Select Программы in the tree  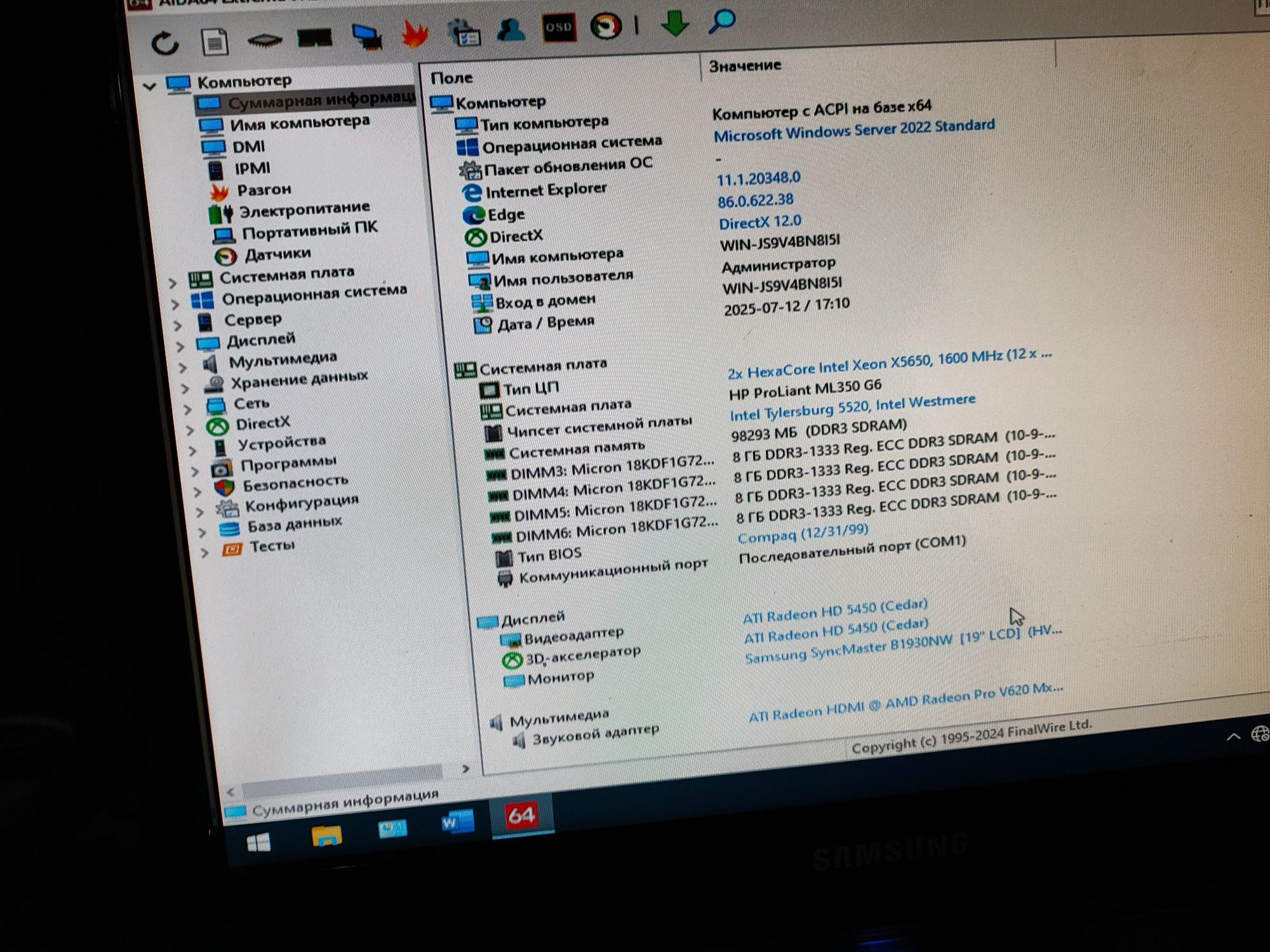[274, 465]
